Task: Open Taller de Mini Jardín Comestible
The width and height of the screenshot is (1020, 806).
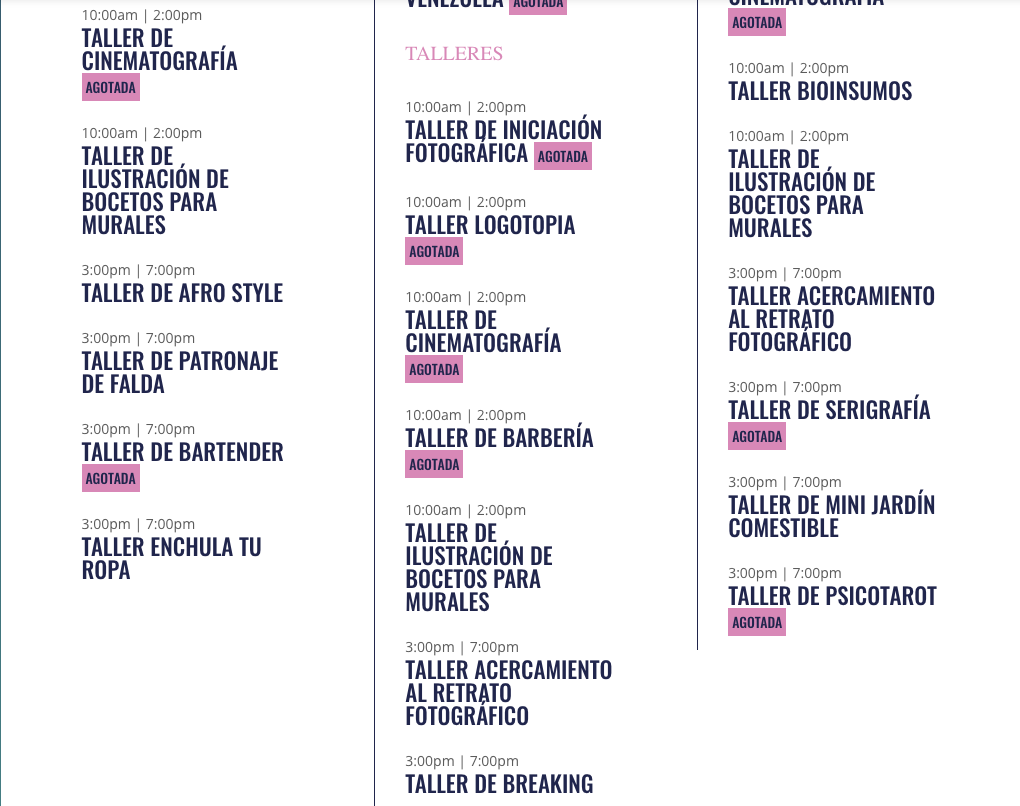Action: click(x=831, y=516)
